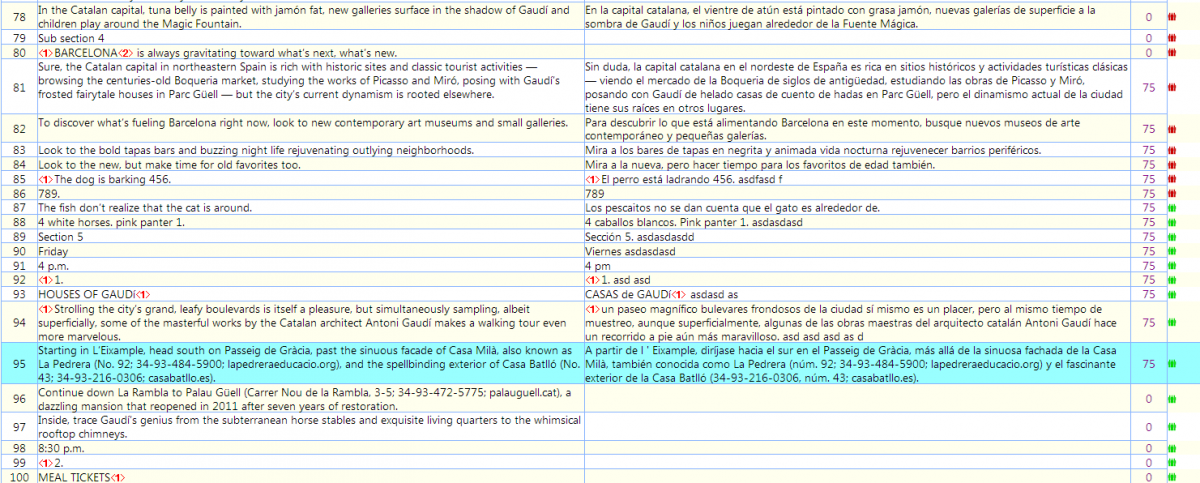The height and width of the screenshot is (483, 1200).
Task: Click the status icon for segment 90 Friday
Action: pos(1172,252)
